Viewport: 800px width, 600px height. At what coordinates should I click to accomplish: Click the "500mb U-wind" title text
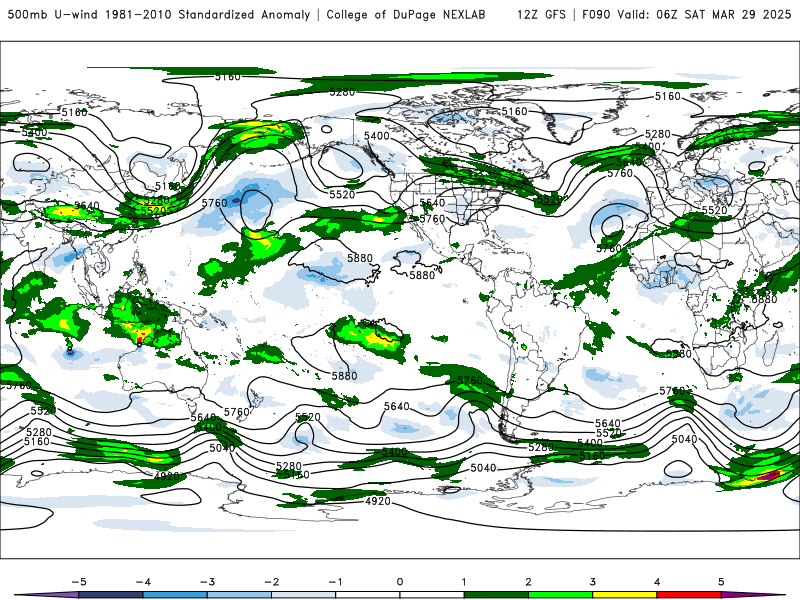click(52, 15)
